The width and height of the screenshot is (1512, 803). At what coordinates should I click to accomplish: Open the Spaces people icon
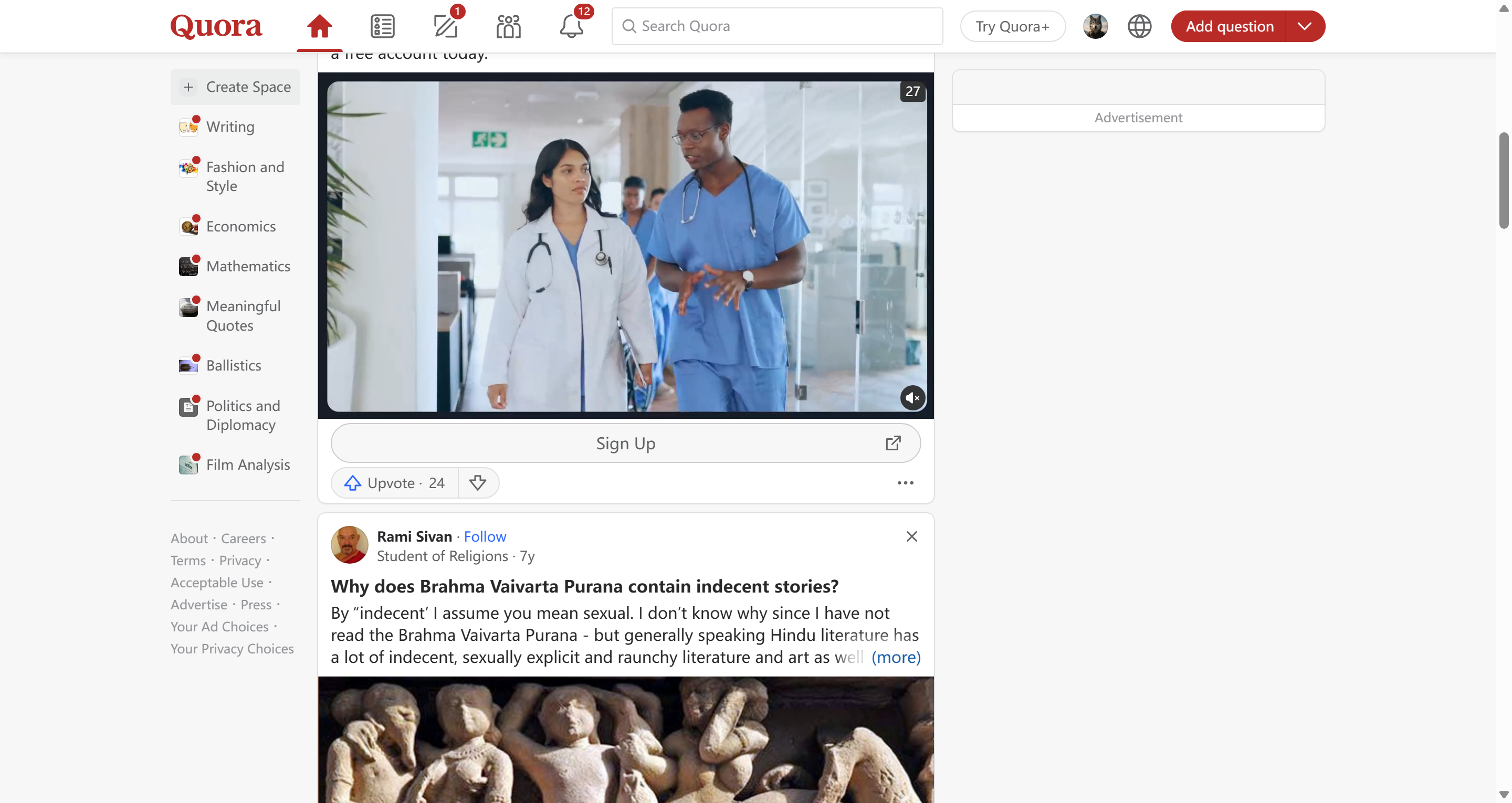point(508,26)
